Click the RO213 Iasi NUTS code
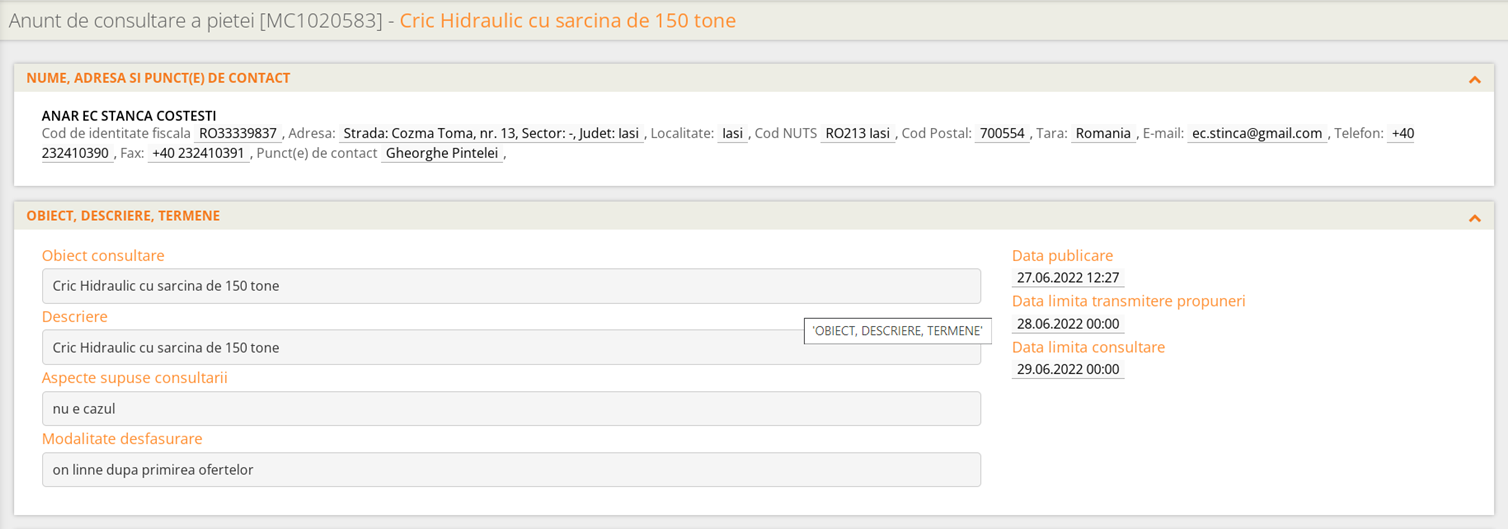 (858, 133)
